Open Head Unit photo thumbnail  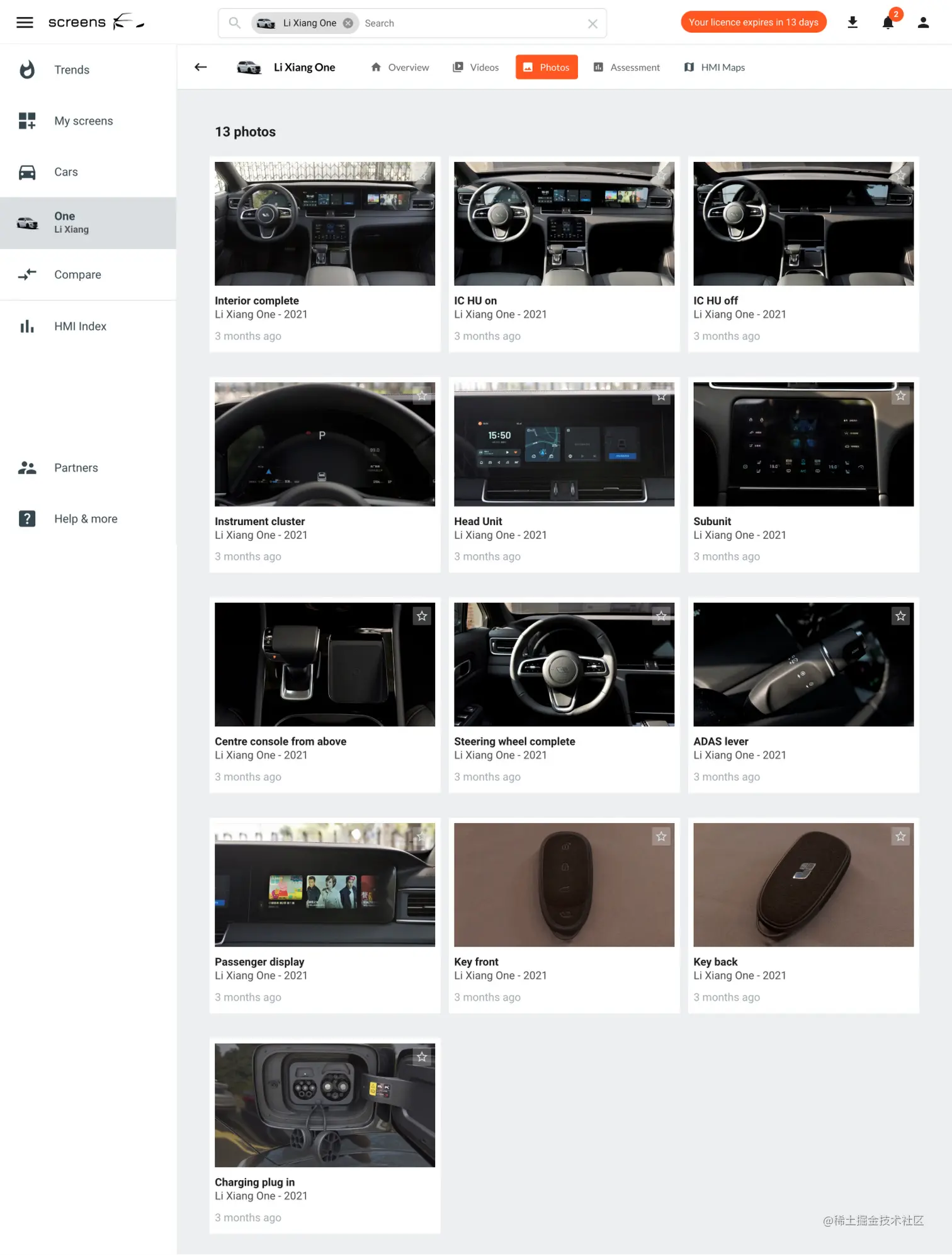click(564, 444)
